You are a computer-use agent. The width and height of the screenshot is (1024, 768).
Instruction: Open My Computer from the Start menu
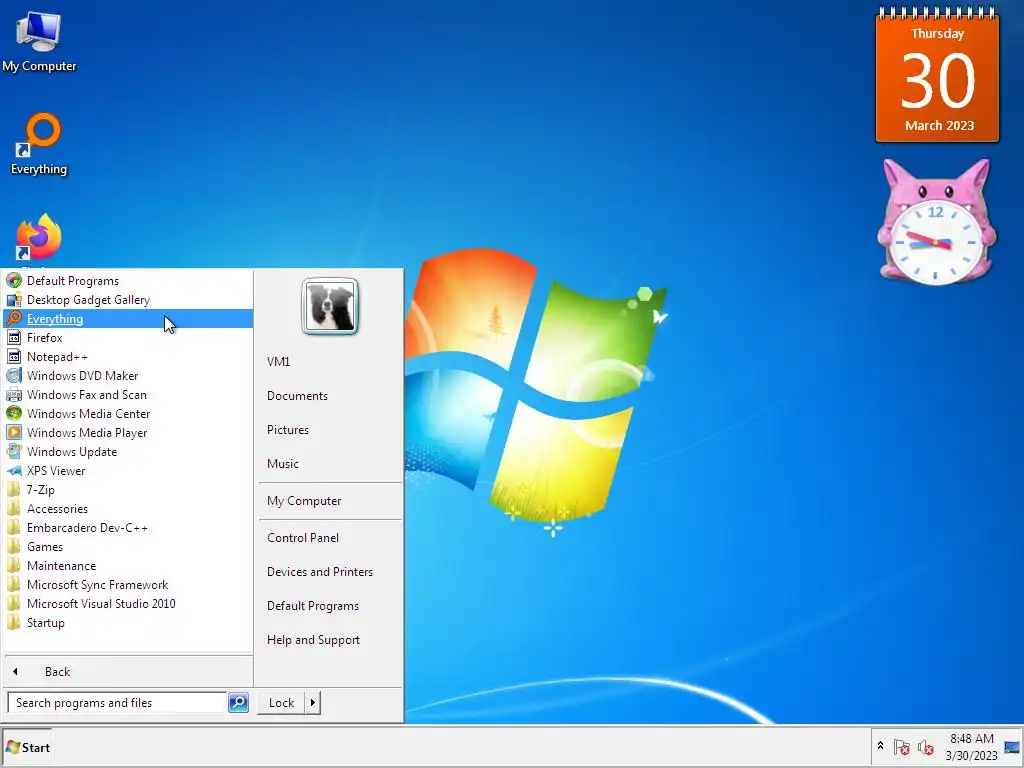304,501
